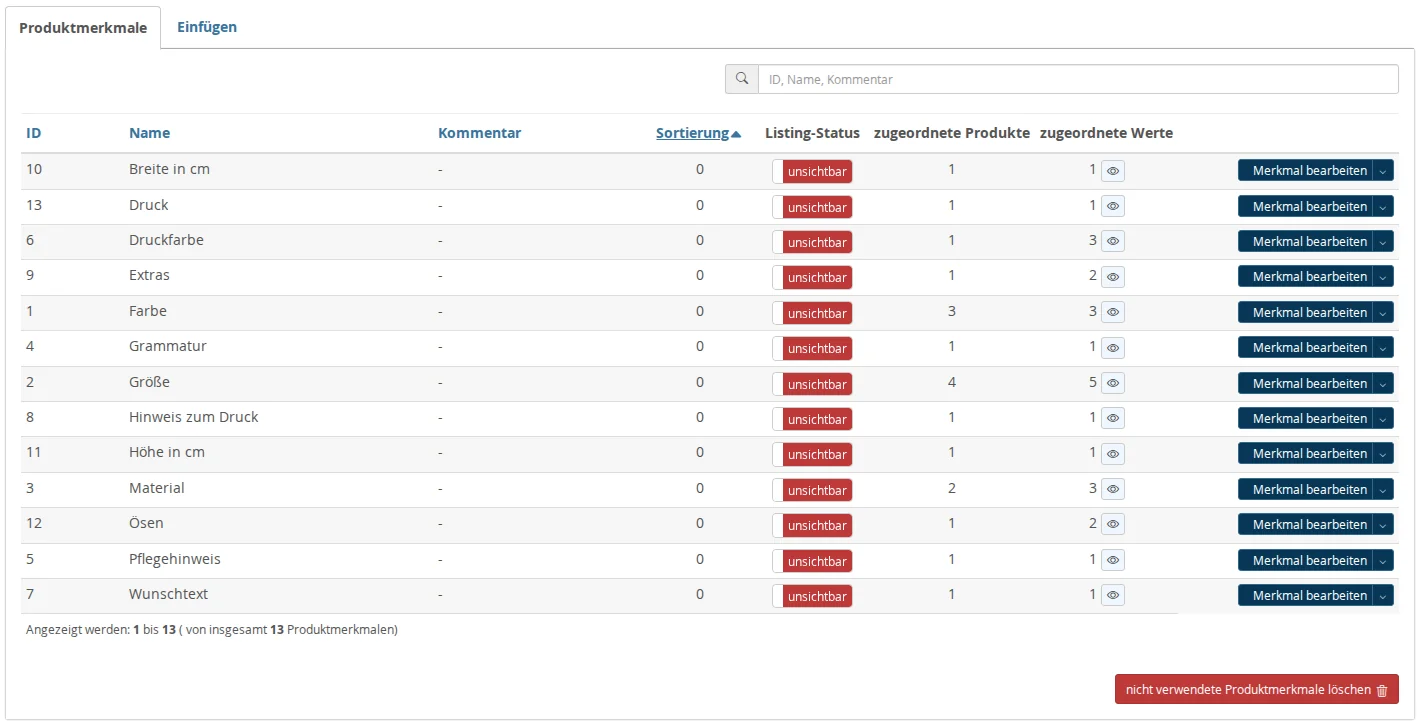View assigned values for Hinweis zum Druck
Screen dimensions: 1420x725
1113,418
